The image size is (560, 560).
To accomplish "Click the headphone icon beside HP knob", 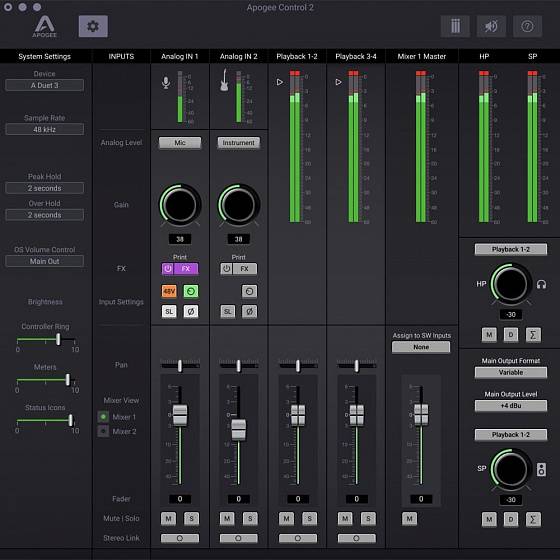I will [x=541, y=284].
